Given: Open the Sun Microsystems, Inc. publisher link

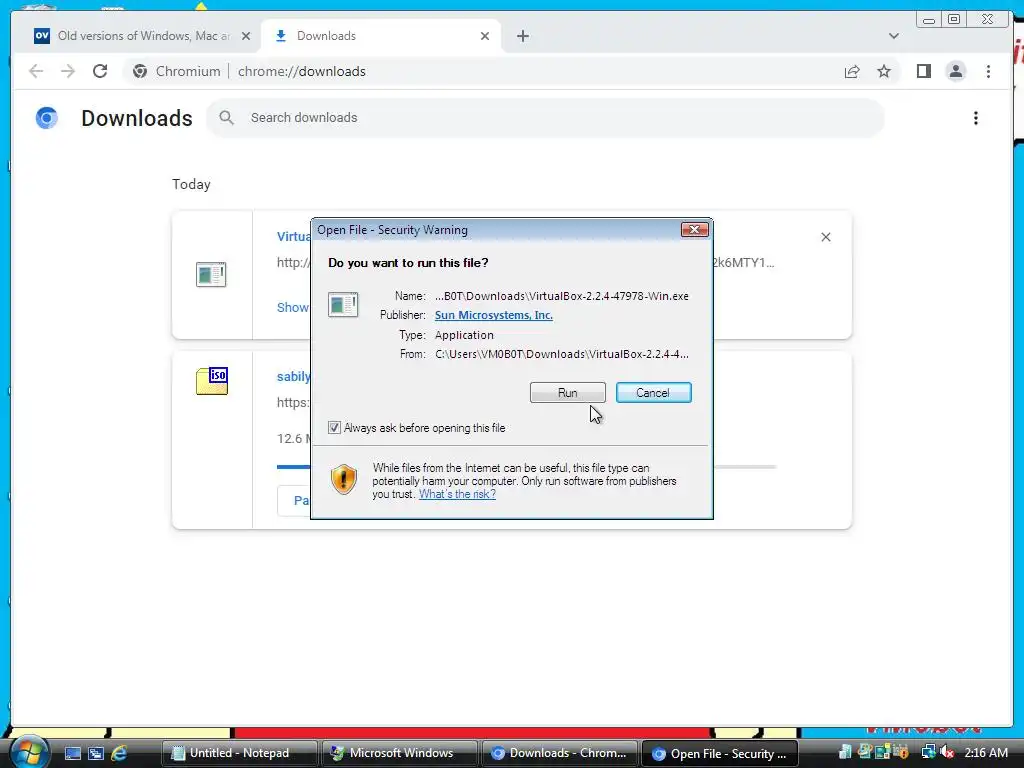Looking at the screenshot, I should [x=494, y=315].
